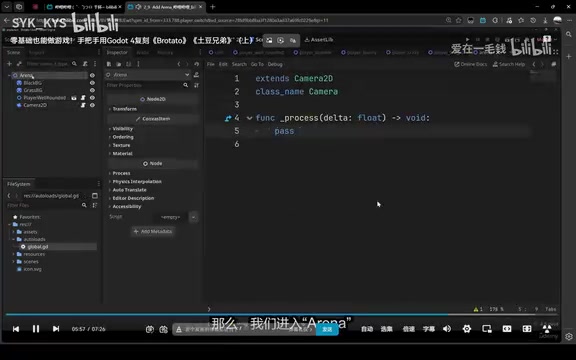This screenshot has height=360, width=576.
Task: Seek on the video progress bar
Action: pyautogui.click(x=282, y=314)
